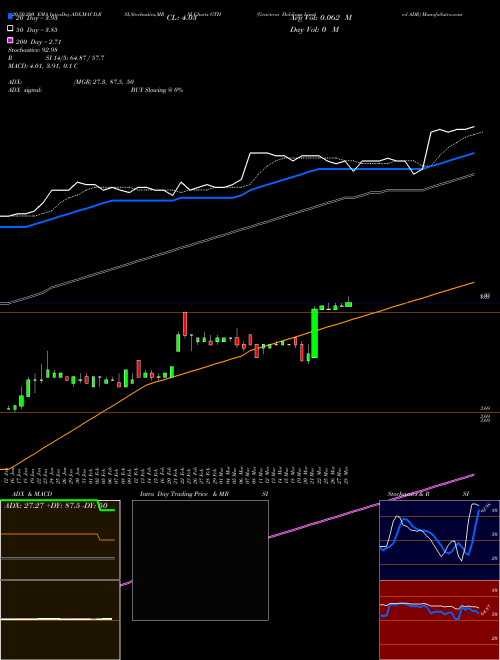
Task: Select the '200 Day = 2.71' legend label
Action: point(38,42)
